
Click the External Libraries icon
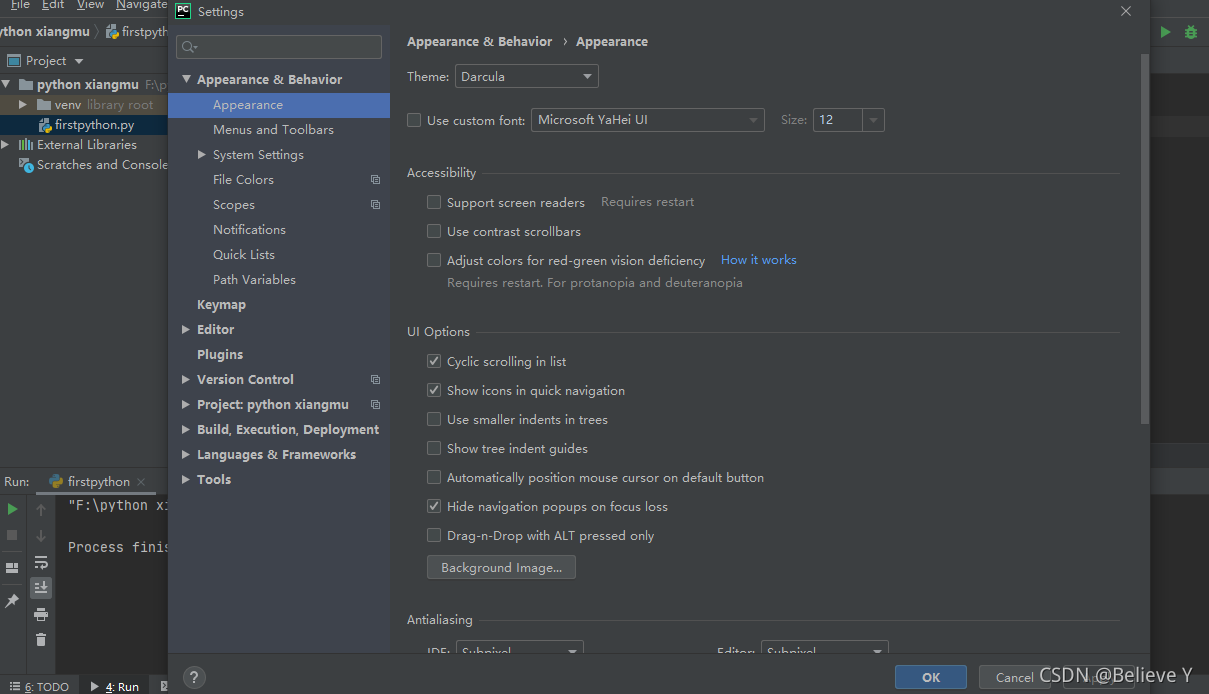click(x=26, y=145)
